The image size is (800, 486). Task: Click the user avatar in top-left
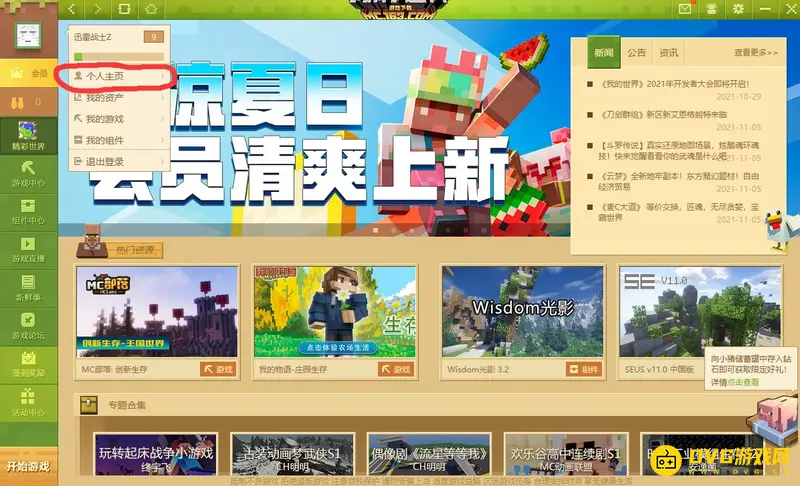28,32
